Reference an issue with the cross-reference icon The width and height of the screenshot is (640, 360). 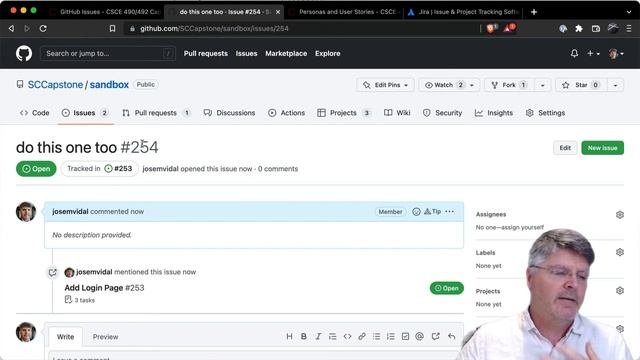pos(436,336)
